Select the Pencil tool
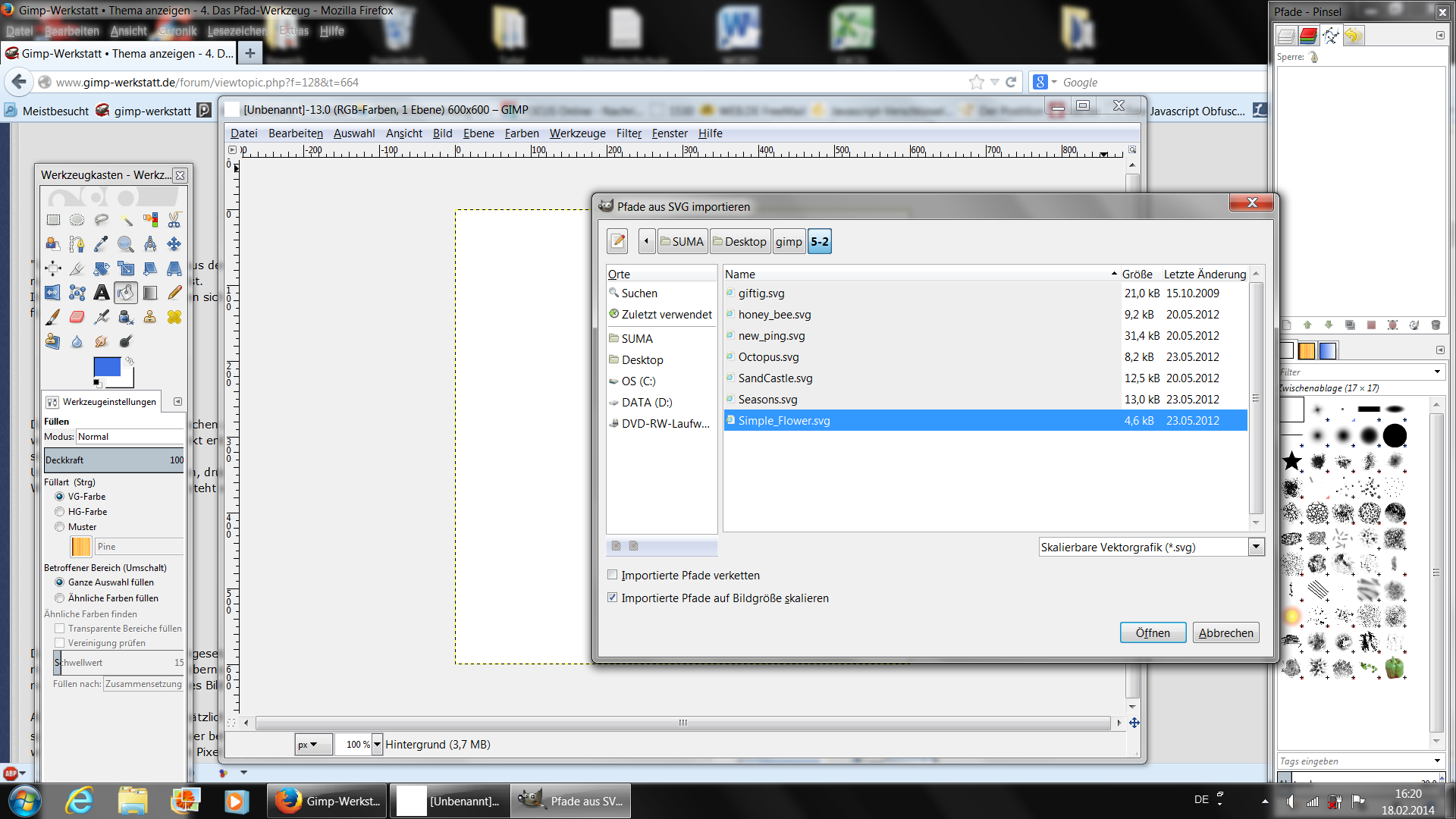1456x819 pixels. pyautogui.click(x=174, y=293)
